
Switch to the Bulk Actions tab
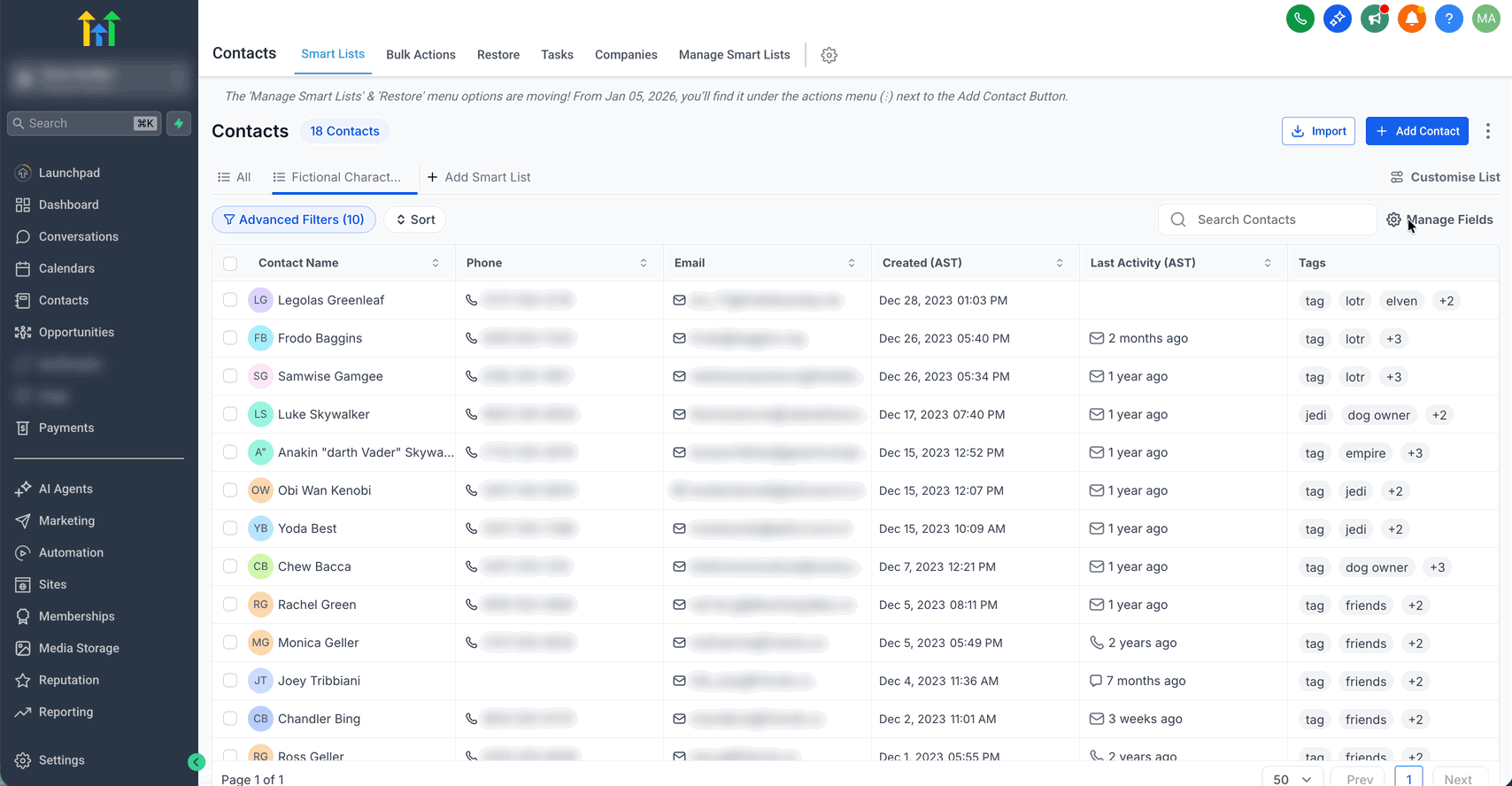coord(420,55)
